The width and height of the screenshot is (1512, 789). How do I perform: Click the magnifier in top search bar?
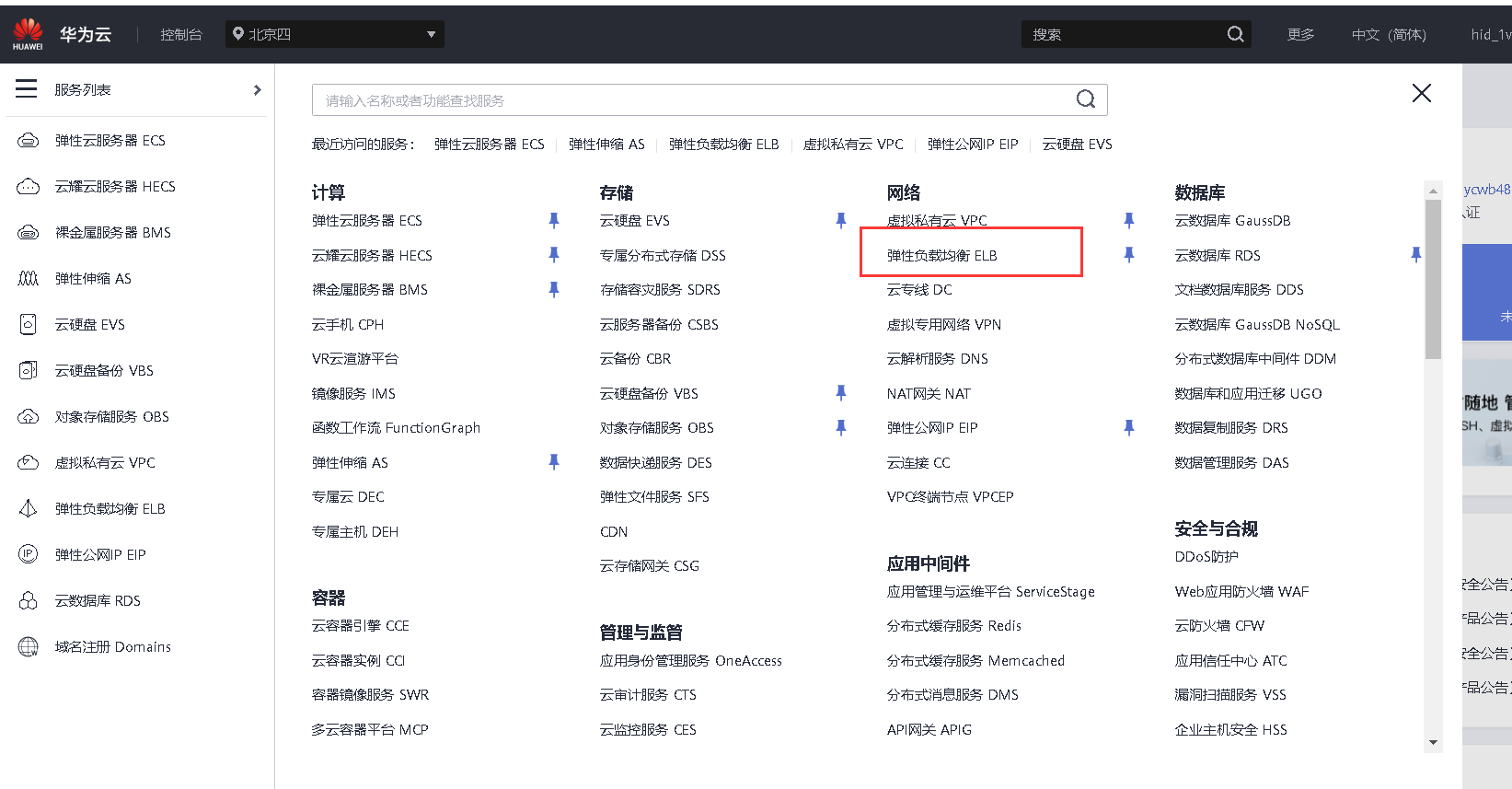[x=1235, y=34]
